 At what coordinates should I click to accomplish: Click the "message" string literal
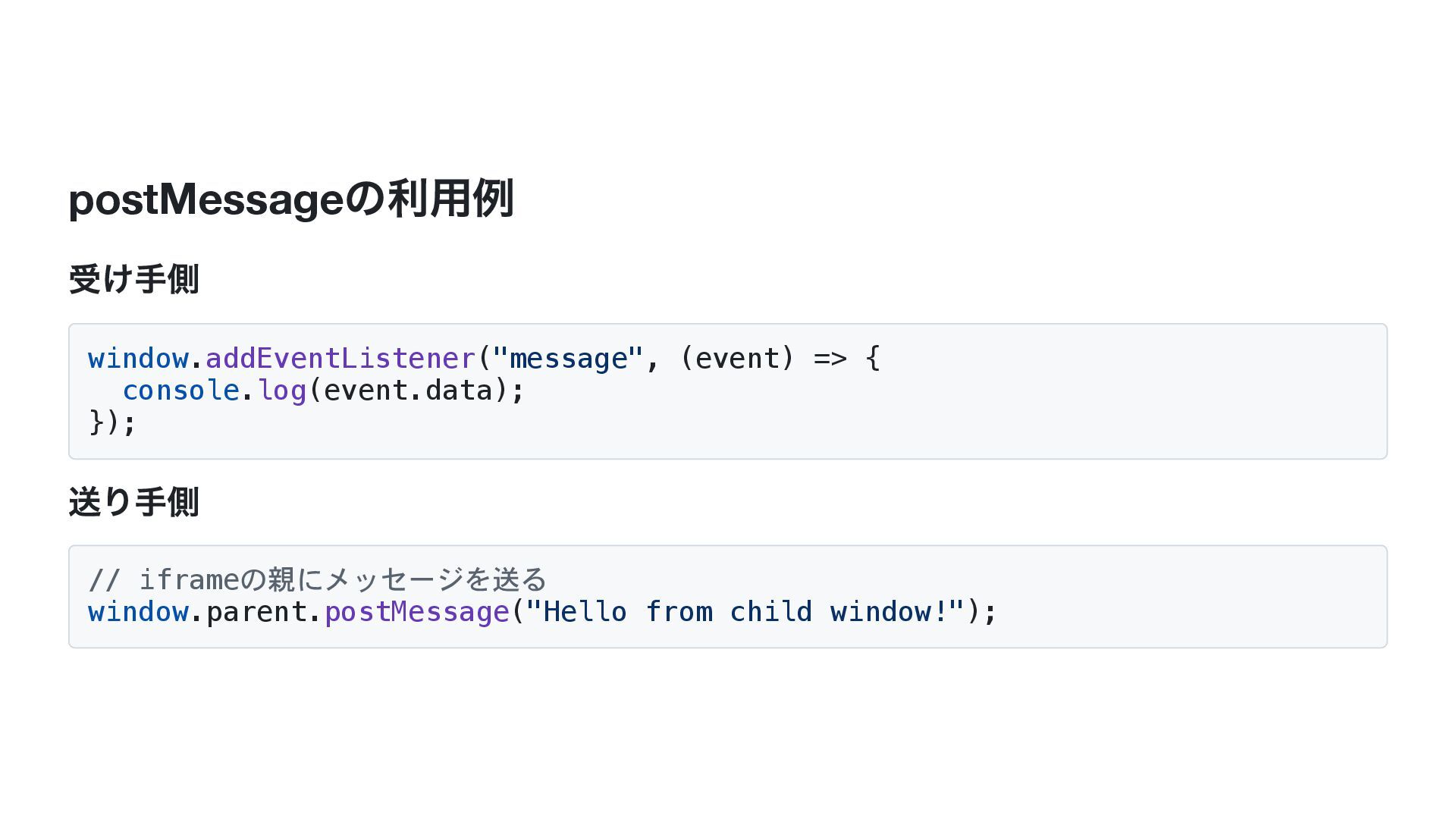pyautogui.click(x=568, y=358)
